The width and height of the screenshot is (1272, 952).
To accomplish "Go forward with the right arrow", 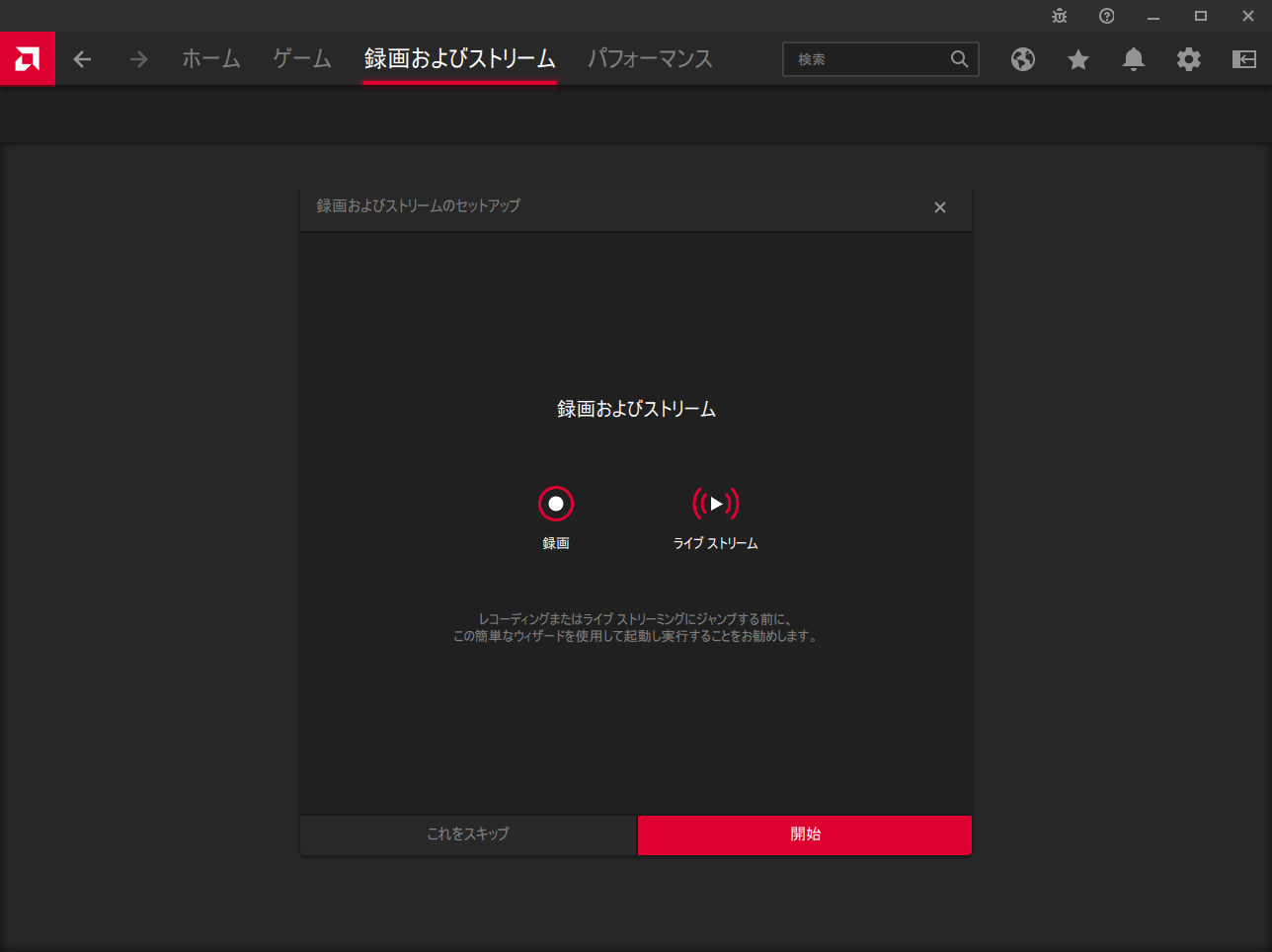I will 138,59.
